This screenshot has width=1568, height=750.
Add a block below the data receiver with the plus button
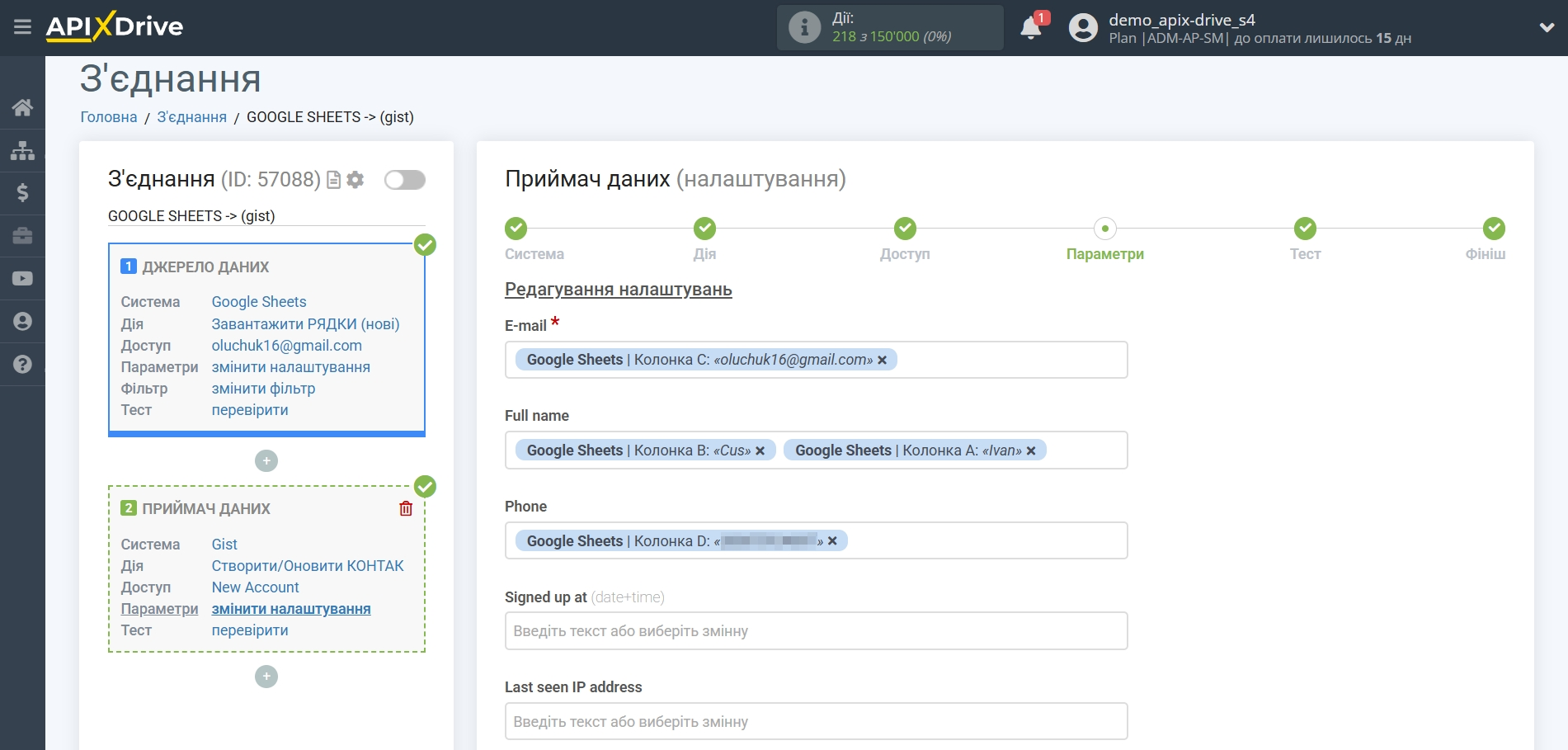tap(266, 677)
